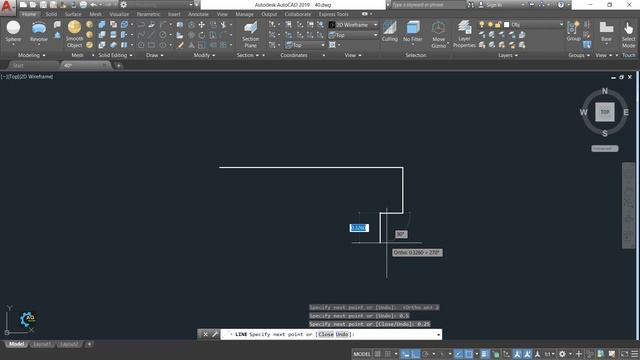
Task: Expand the Solid Editing panel
Action: click(x=116, y=55)
